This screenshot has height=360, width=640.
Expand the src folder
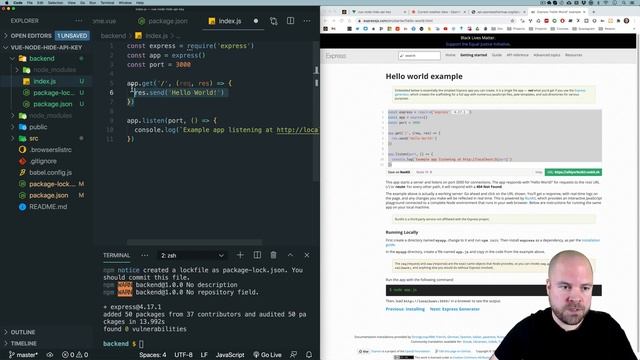pos(33,139)
